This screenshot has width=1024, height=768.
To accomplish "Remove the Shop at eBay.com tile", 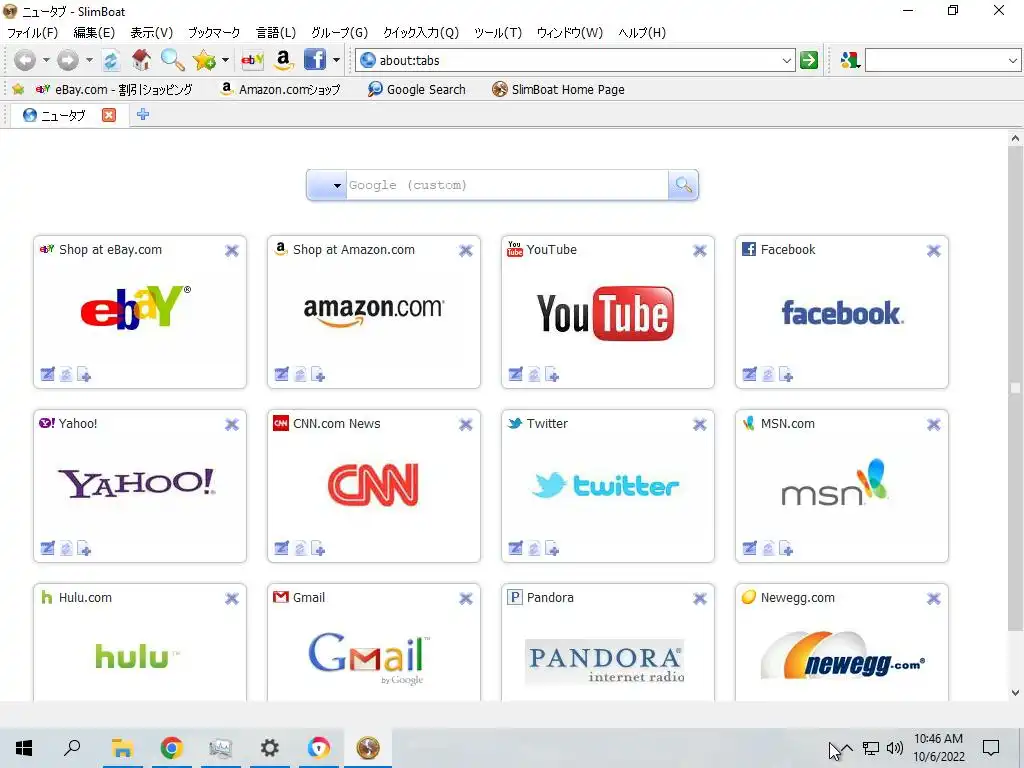I will pos(232,250).
